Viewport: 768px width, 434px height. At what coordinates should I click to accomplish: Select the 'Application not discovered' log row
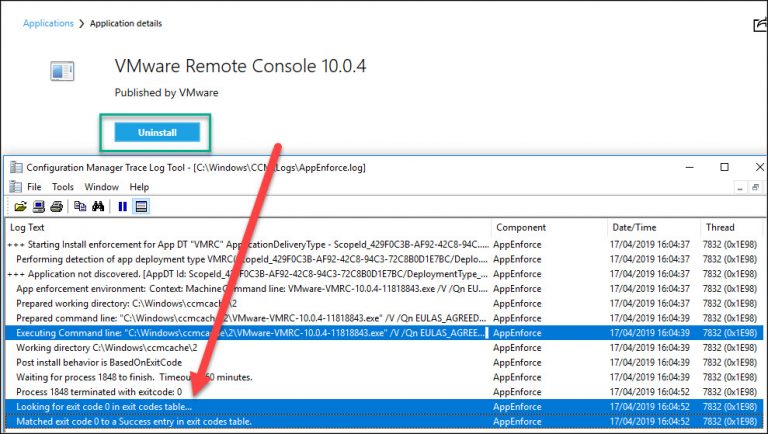point(384,274)
